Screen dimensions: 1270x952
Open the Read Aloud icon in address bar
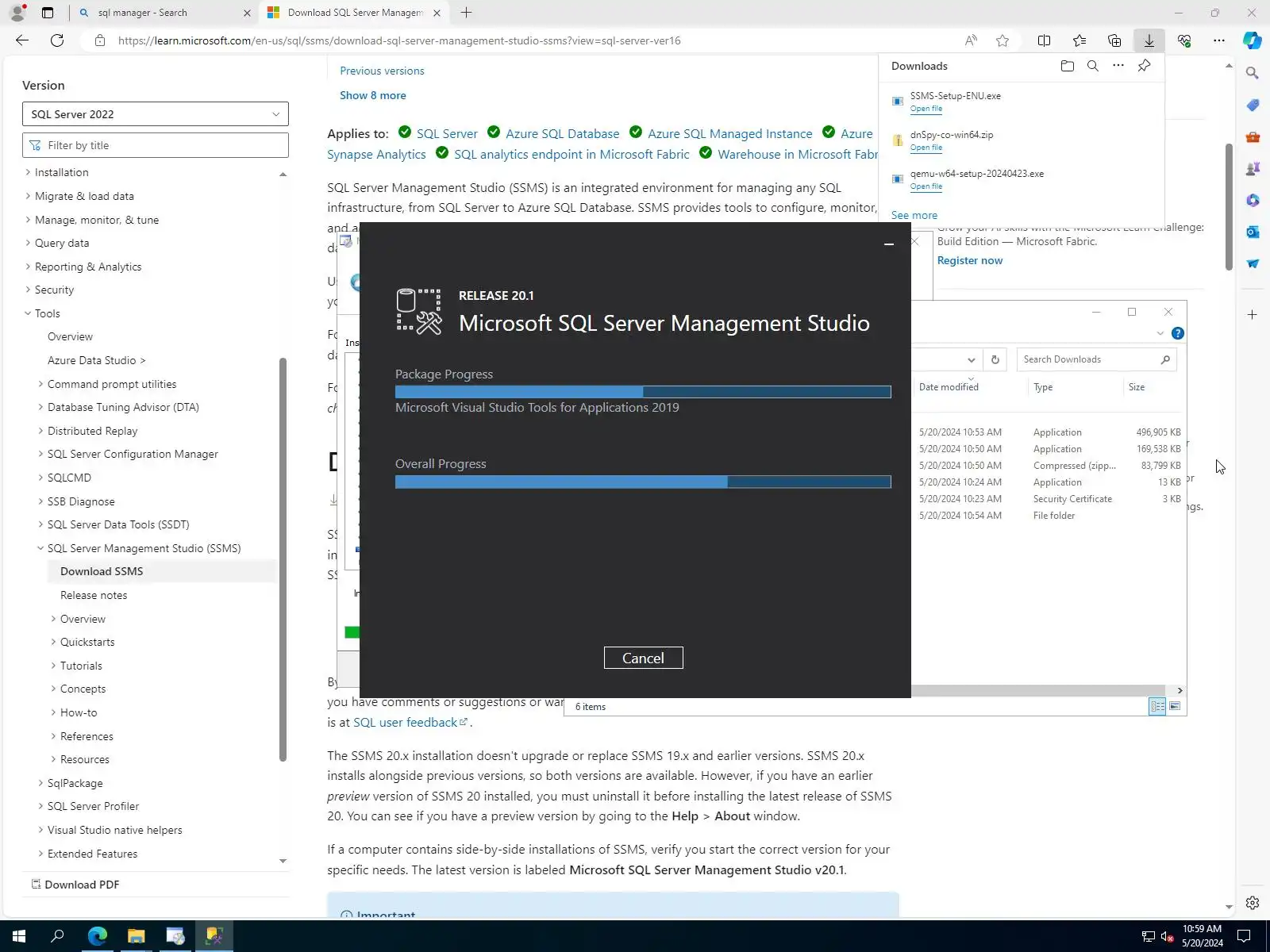pyautogui.click(x=971, y=40)
